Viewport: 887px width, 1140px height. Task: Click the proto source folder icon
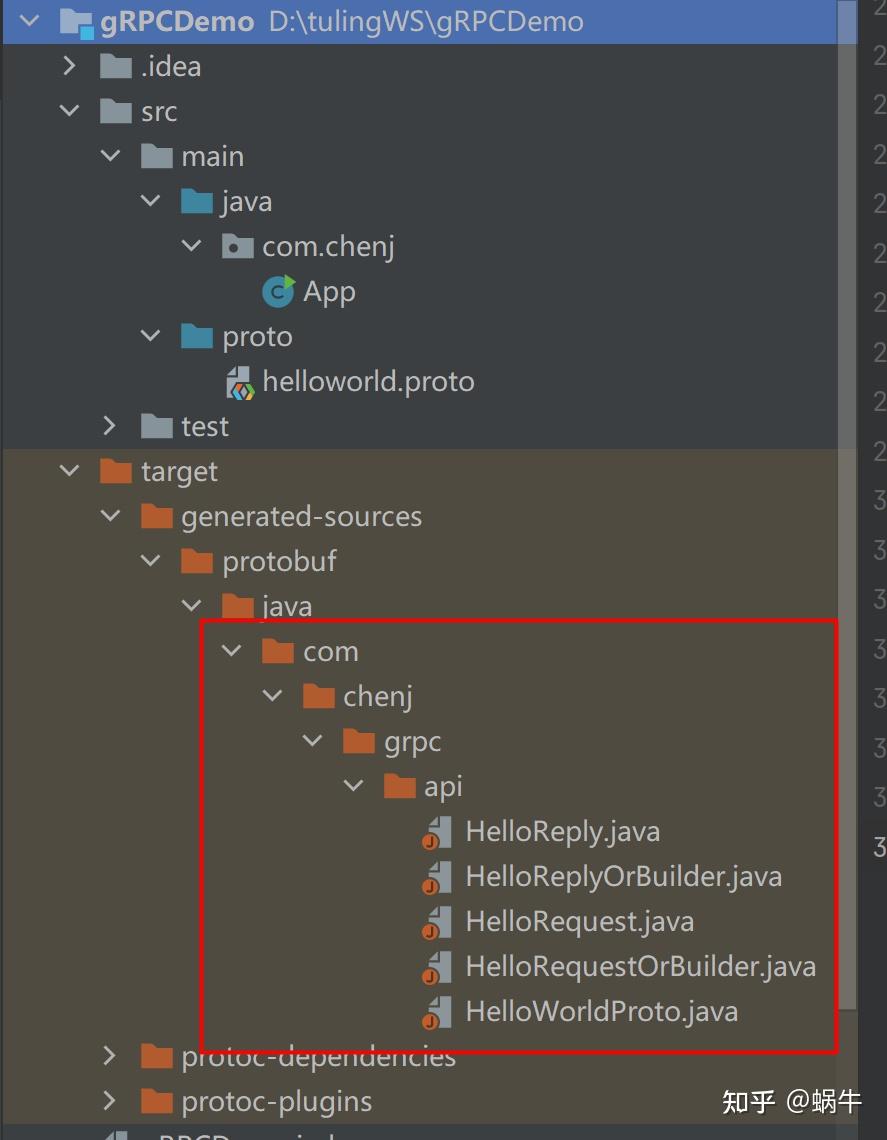[196, 336]
